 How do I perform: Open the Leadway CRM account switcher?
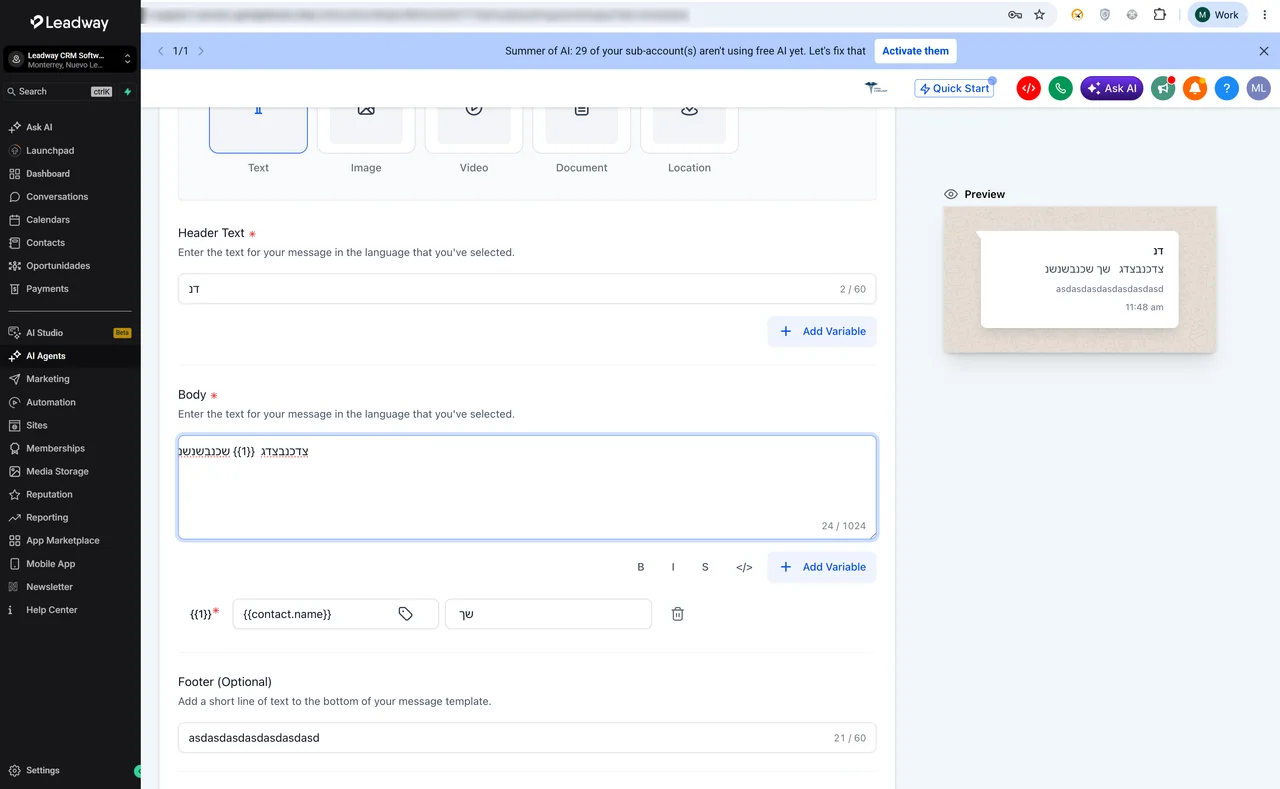coord(70,60)
